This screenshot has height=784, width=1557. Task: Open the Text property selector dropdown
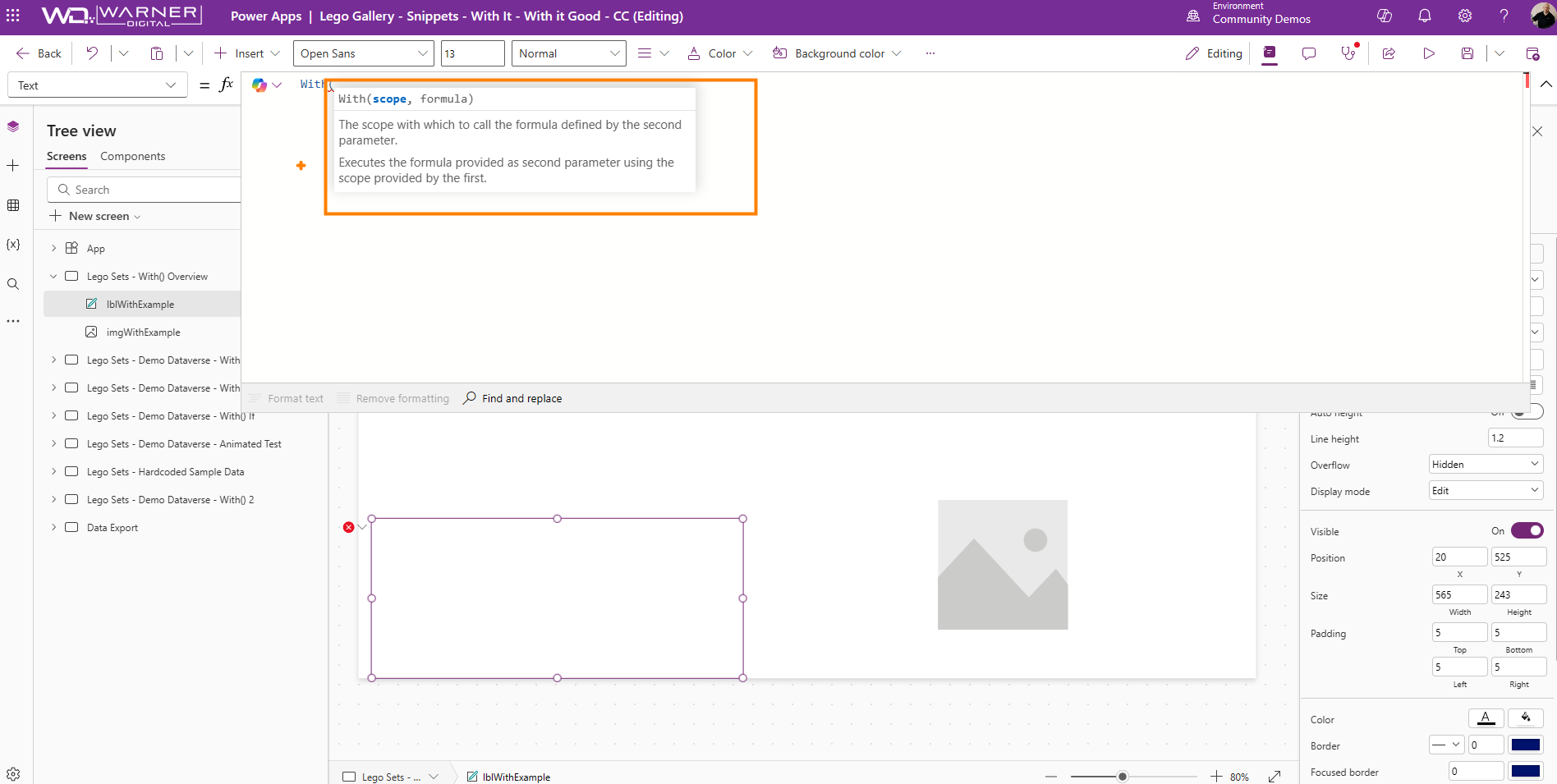pyautogui.click(x=97, y=85)
